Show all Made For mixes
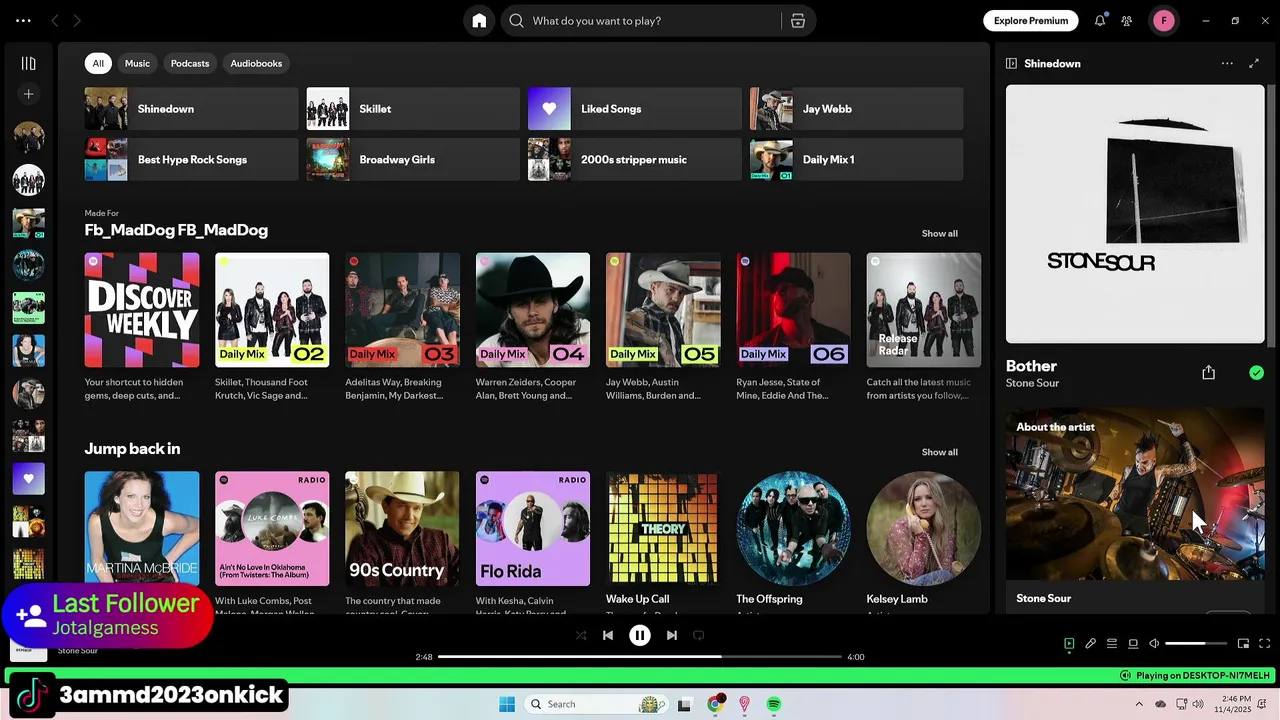Viewport: 1280px width, 720px height. (x=939, y=233)
